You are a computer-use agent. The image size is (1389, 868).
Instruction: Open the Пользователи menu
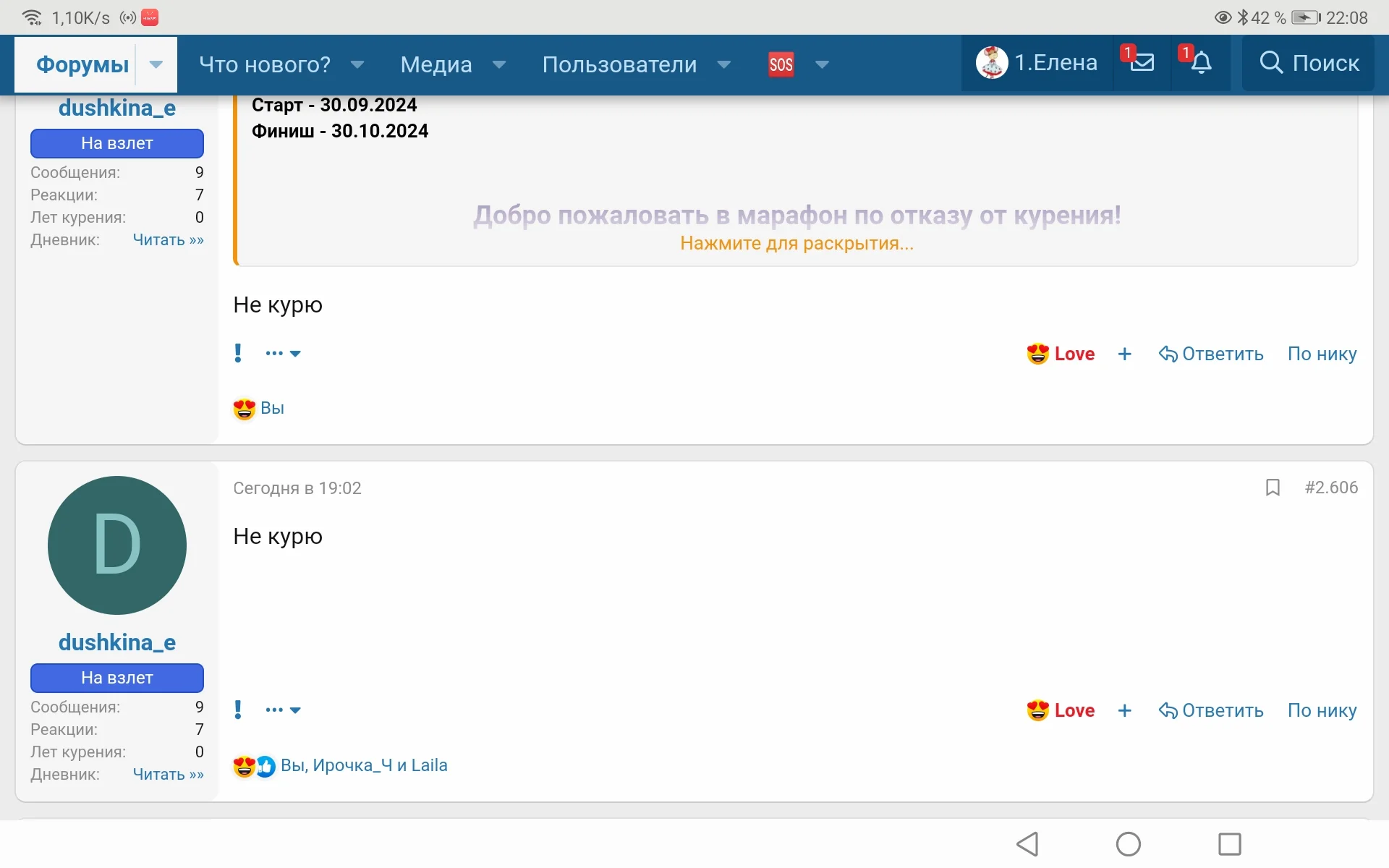pos(619,64)
